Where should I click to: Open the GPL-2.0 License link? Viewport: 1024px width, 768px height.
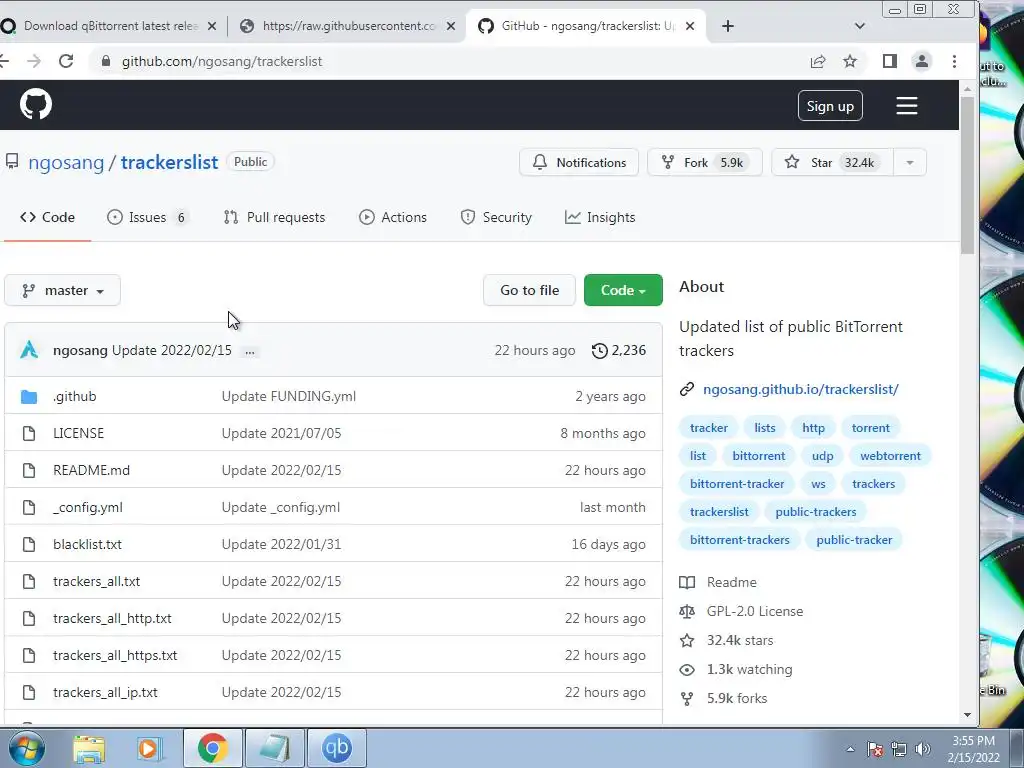coord(755,611)
